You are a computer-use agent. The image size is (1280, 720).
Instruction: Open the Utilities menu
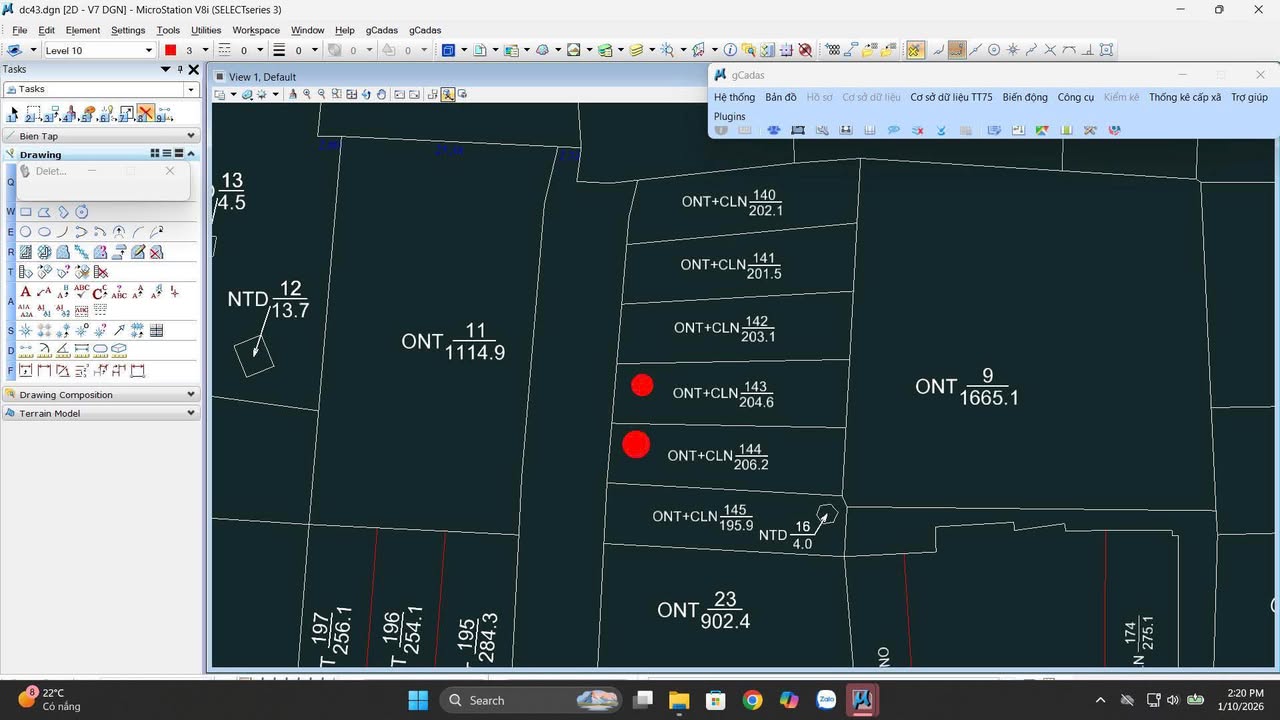pos(205,30)
